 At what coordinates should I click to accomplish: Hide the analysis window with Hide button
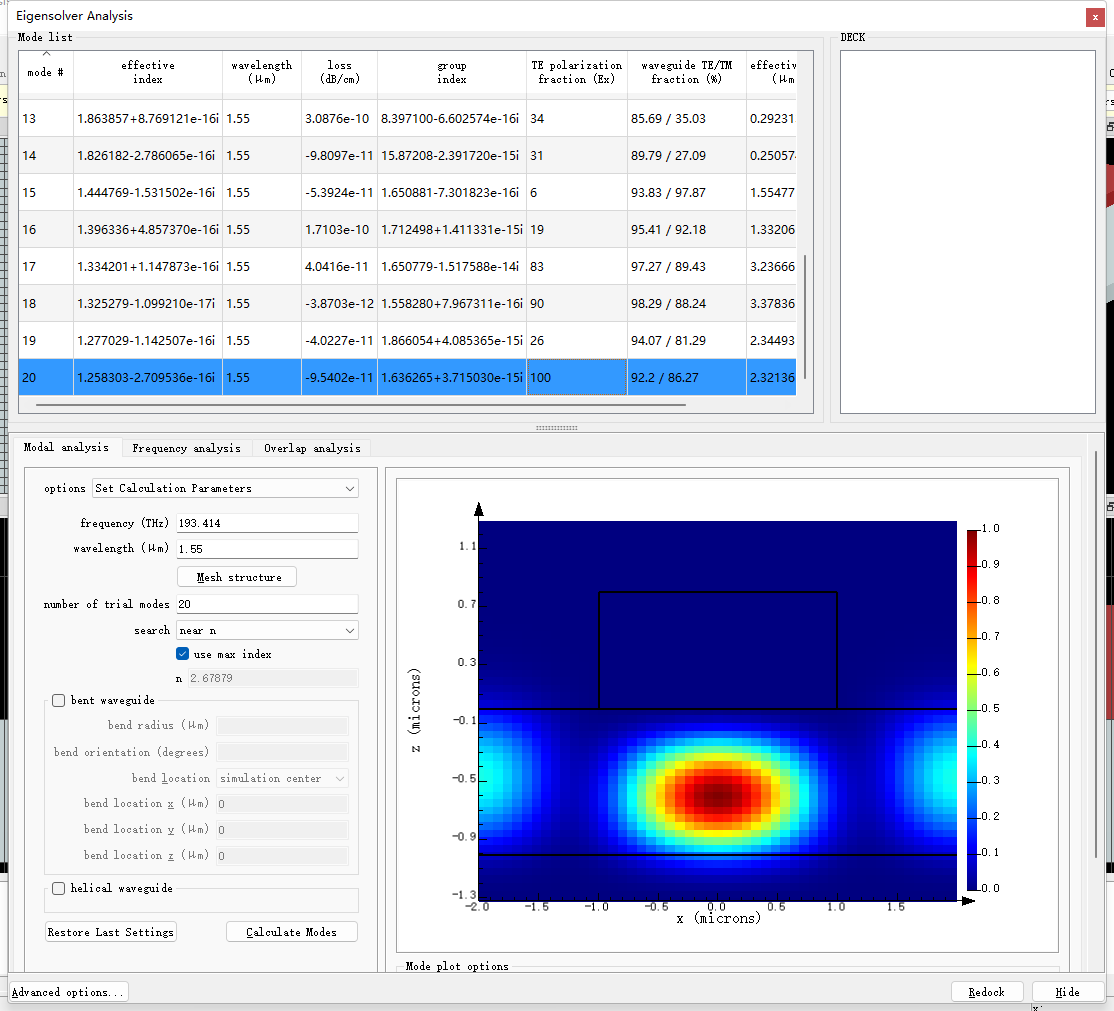[1067, 992]
